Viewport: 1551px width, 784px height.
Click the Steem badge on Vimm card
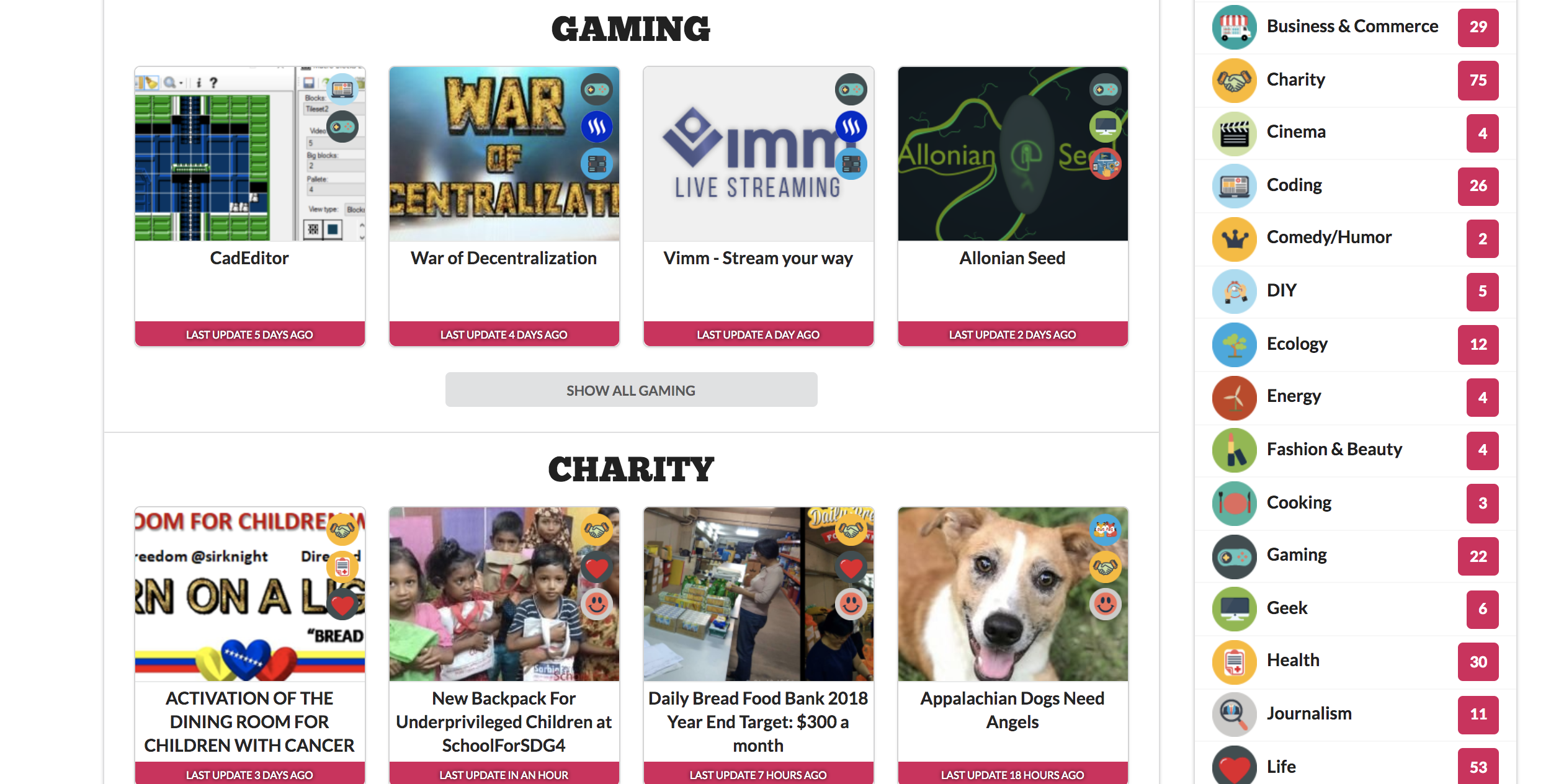tap(851, 127)
